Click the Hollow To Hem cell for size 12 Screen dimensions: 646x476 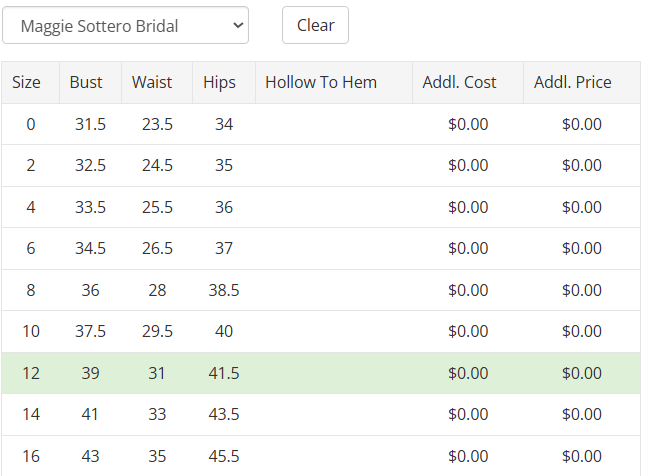[334, 373]
